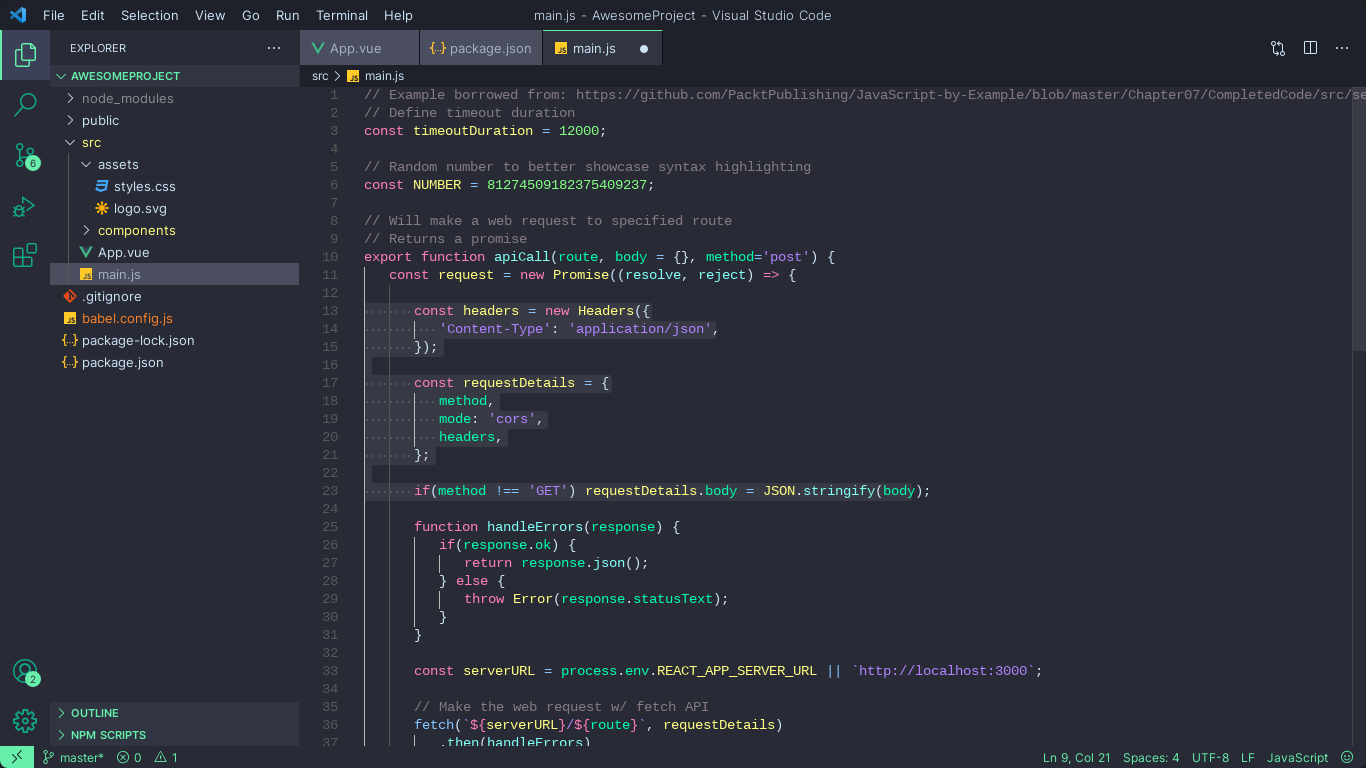Screen dimensions: 1366x768
Task: Open the View menu
Action: click(x=210, y=15)
